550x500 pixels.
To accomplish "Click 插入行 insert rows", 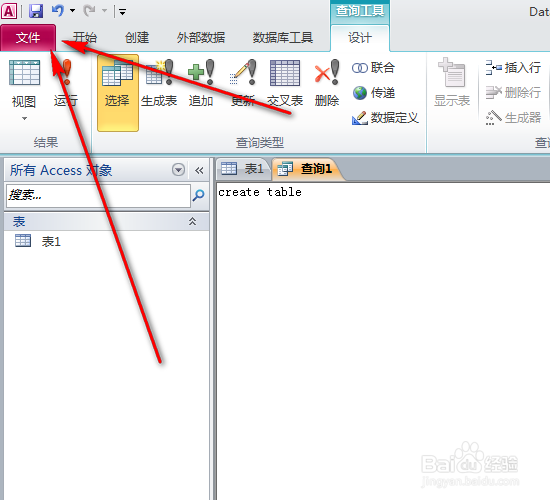I will point(513,67).
